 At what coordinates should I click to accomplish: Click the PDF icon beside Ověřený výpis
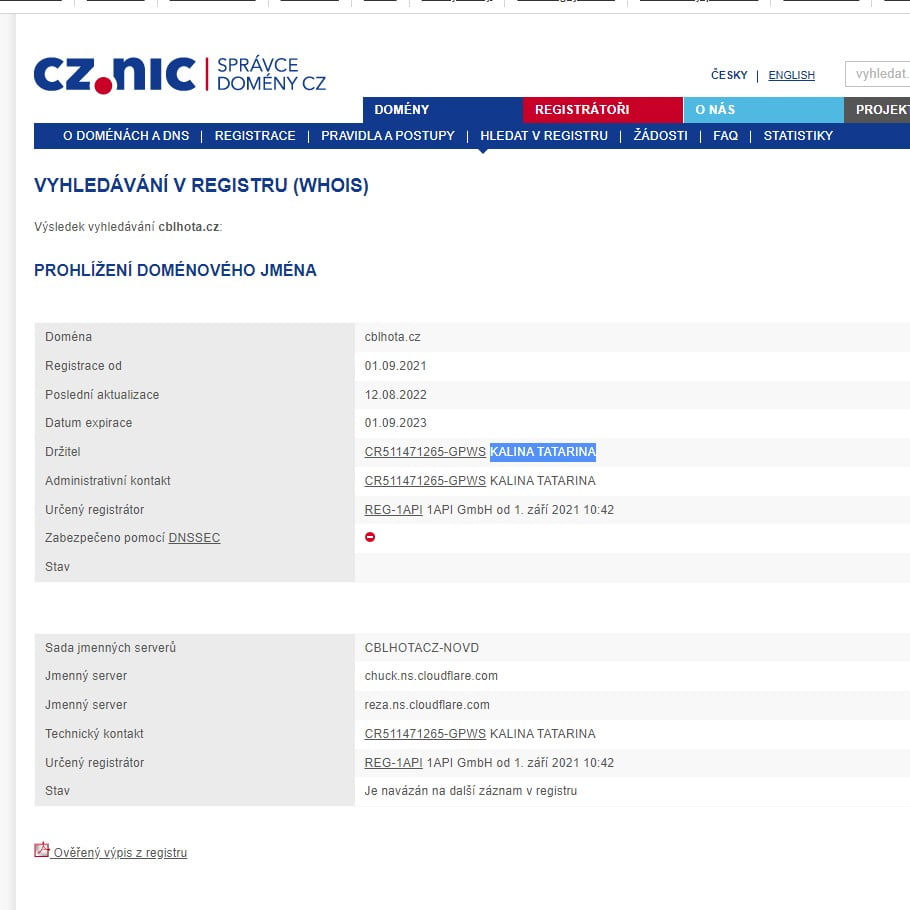coord(42,851)
